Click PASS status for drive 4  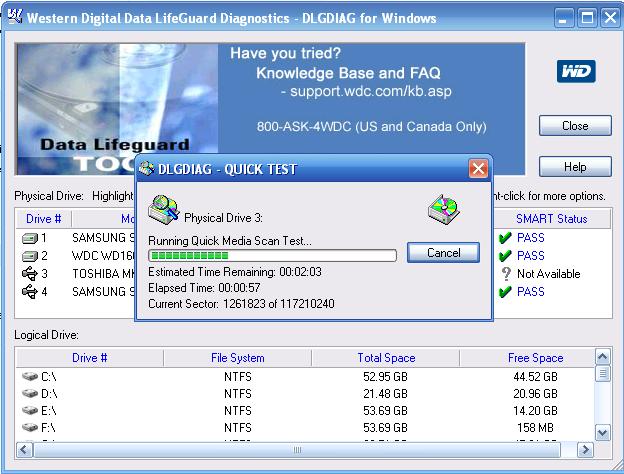(530, 292)
